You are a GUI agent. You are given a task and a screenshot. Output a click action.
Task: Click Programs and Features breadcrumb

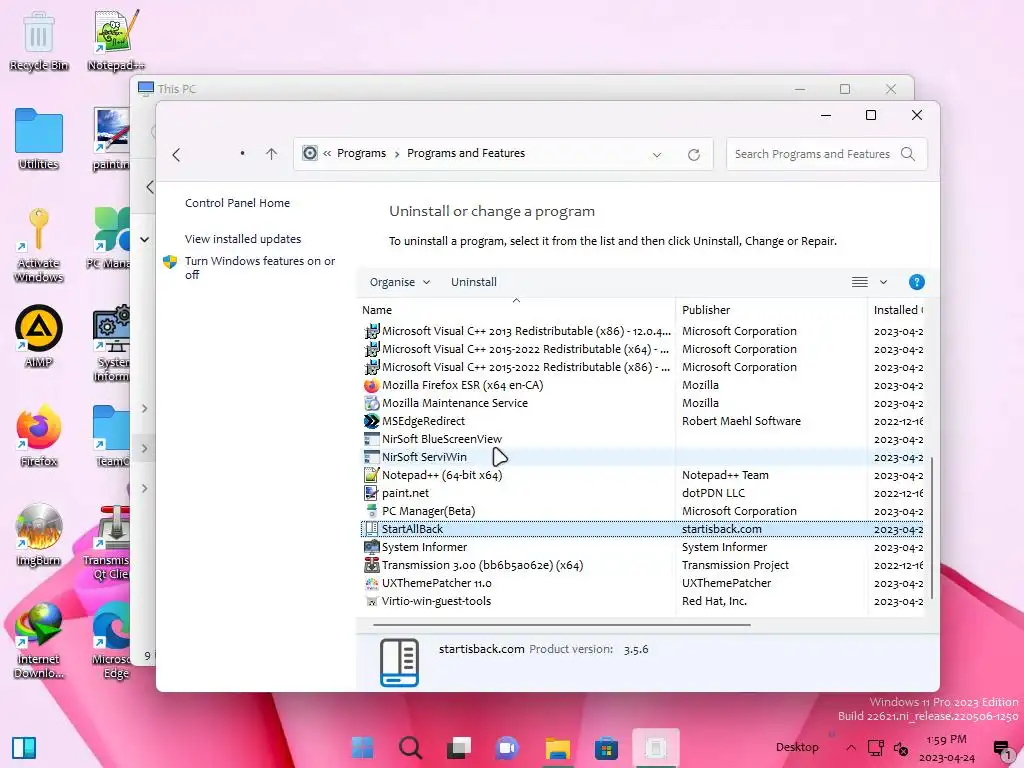tap(466, 153)
